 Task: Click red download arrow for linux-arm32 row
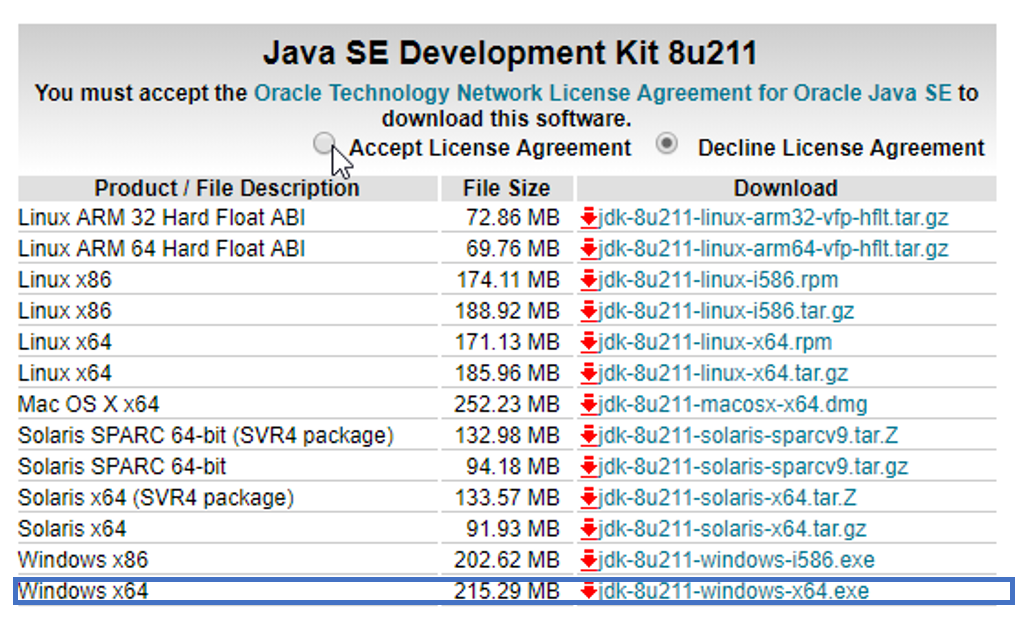coord(589,218)
